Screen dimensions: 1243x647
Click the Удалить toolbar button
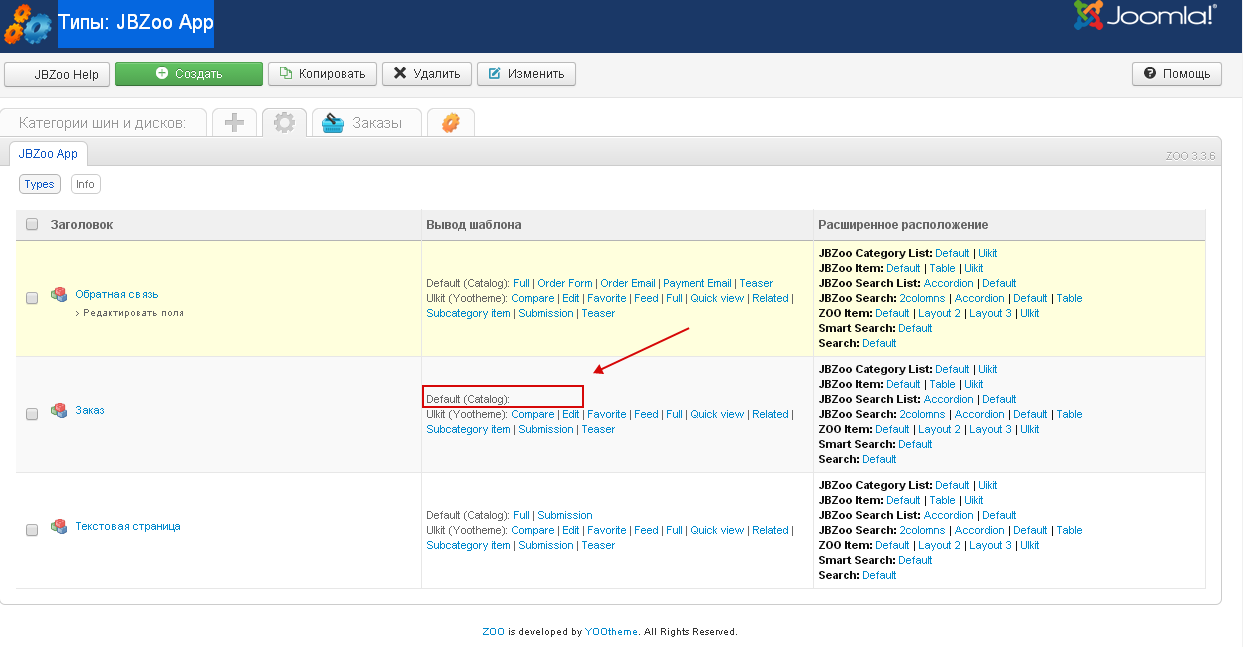coord(427,73)
